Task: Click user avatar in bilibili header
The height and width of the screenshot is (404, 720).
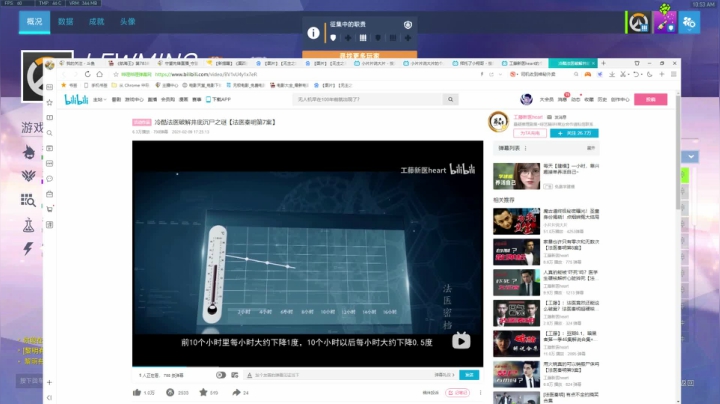Action: click(x=526, y=99)
